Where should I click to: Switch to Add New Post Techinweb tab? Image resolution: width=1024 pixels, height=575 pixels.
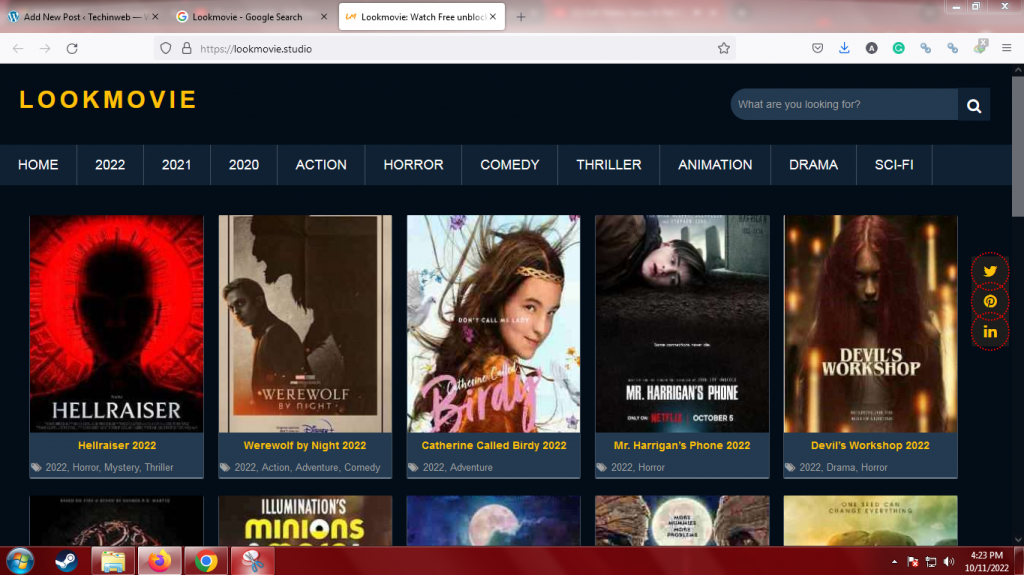click(82, 17)
